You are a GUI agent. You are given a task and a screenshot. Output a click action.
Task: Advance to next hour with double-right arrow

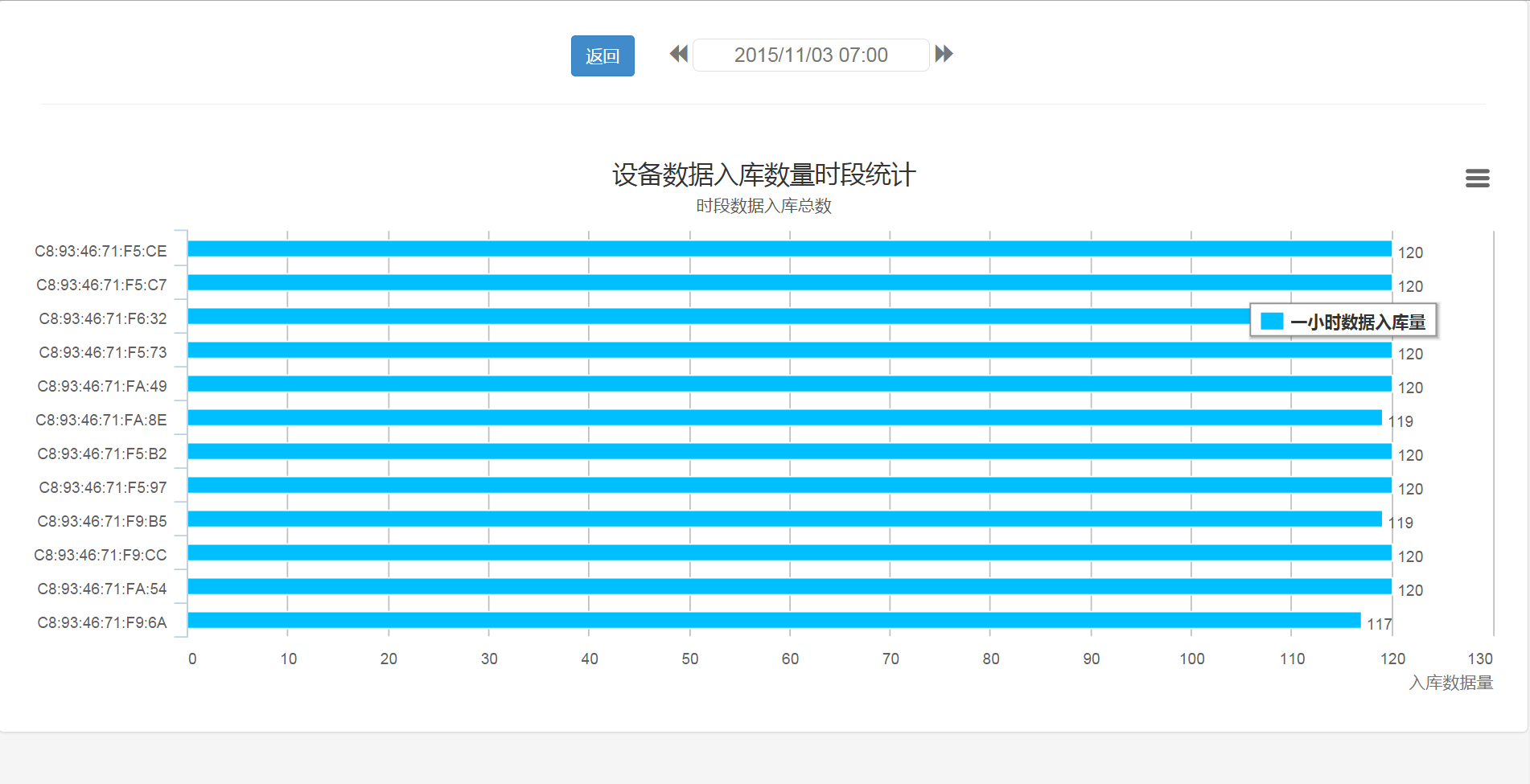pos(944,54)
